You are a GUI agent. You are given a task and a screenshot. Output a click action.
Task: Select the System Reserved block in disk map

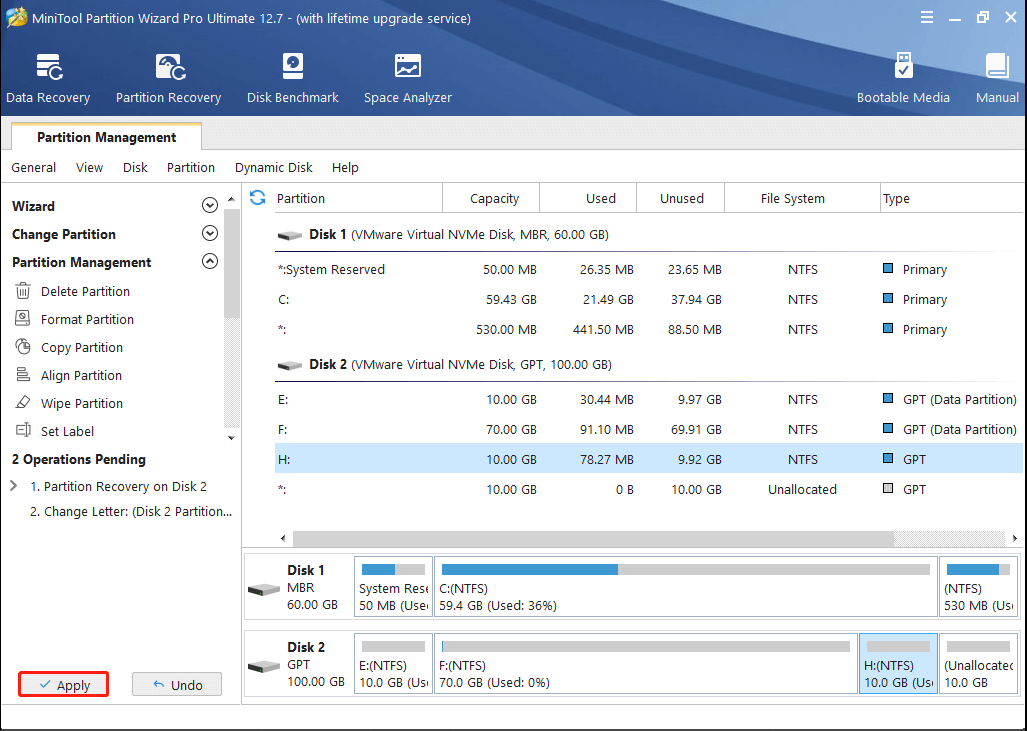click(x=393, y=586)
